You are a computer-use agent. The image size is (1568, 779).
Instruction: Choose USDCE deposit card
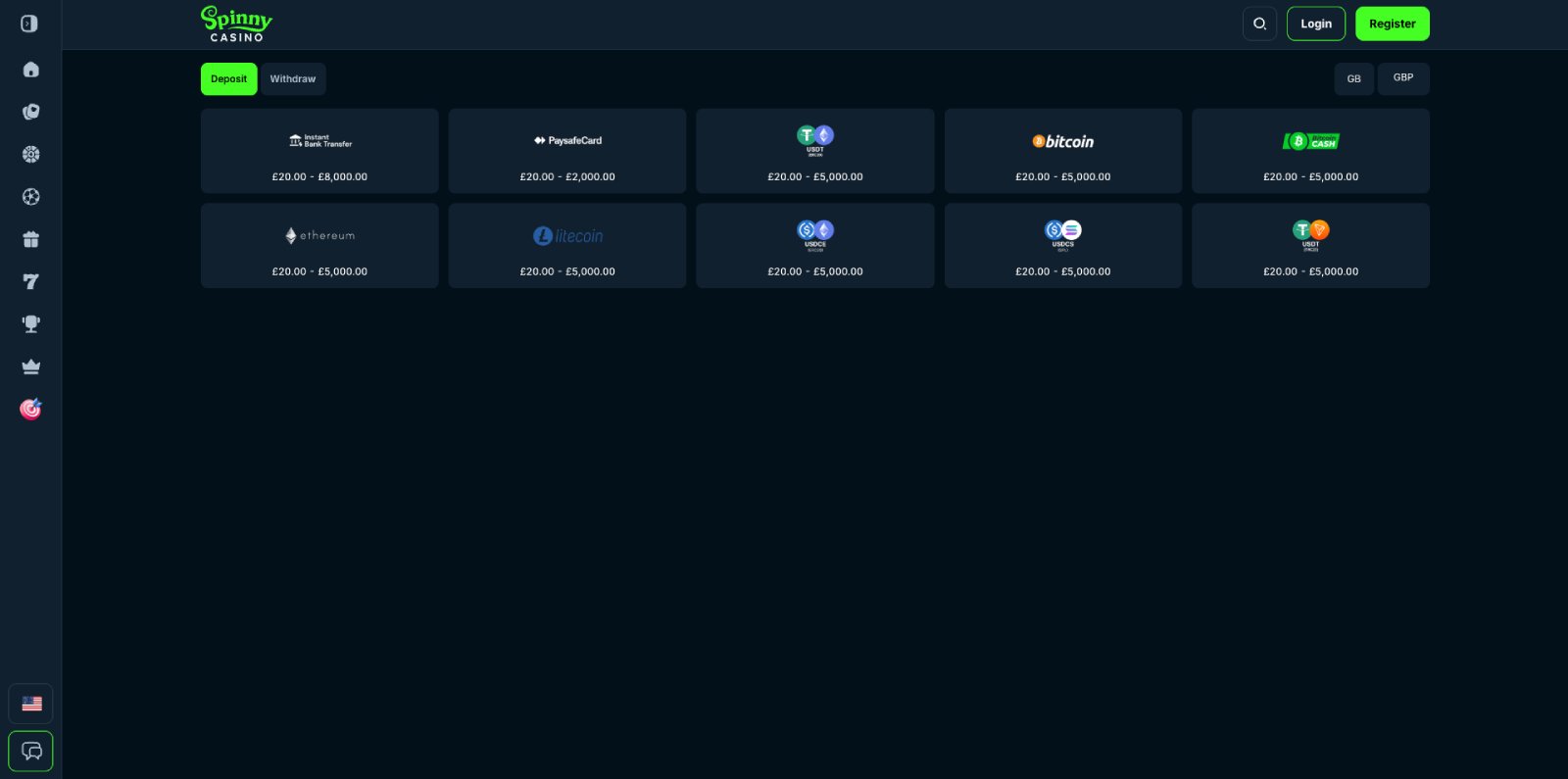pyautogui.click(x=815, y=246)
